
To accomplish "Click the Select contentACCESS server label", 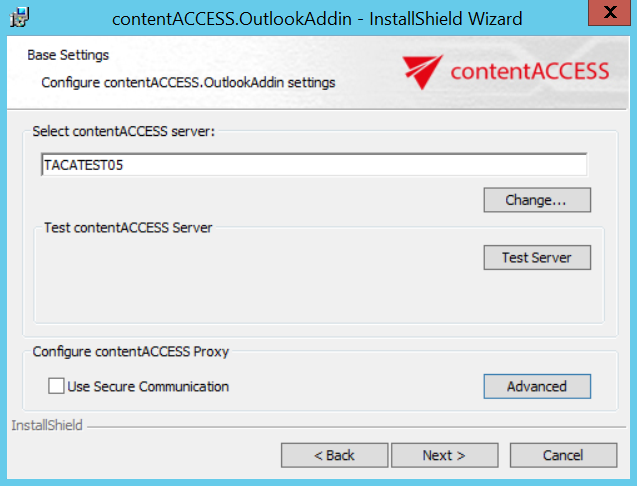I will click(x=124, y=131).
